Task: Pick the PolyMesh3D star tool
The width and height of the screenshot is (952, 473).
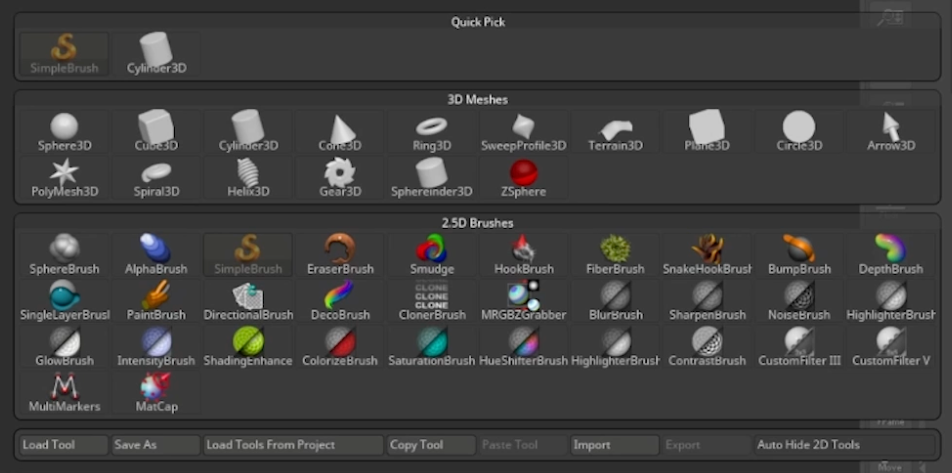Action: click(64, 178)
